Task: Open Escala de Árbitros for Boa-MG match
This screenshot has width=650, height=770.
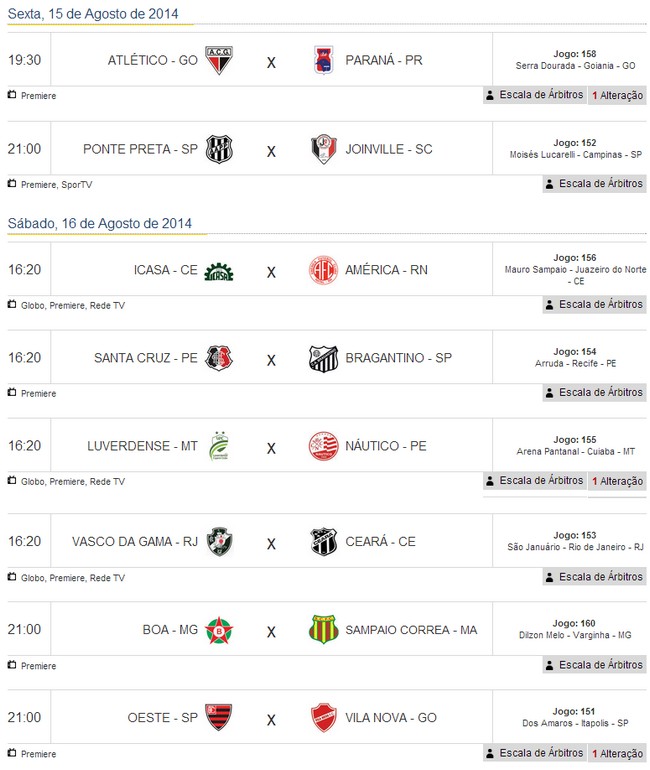Action: (594, 665)
